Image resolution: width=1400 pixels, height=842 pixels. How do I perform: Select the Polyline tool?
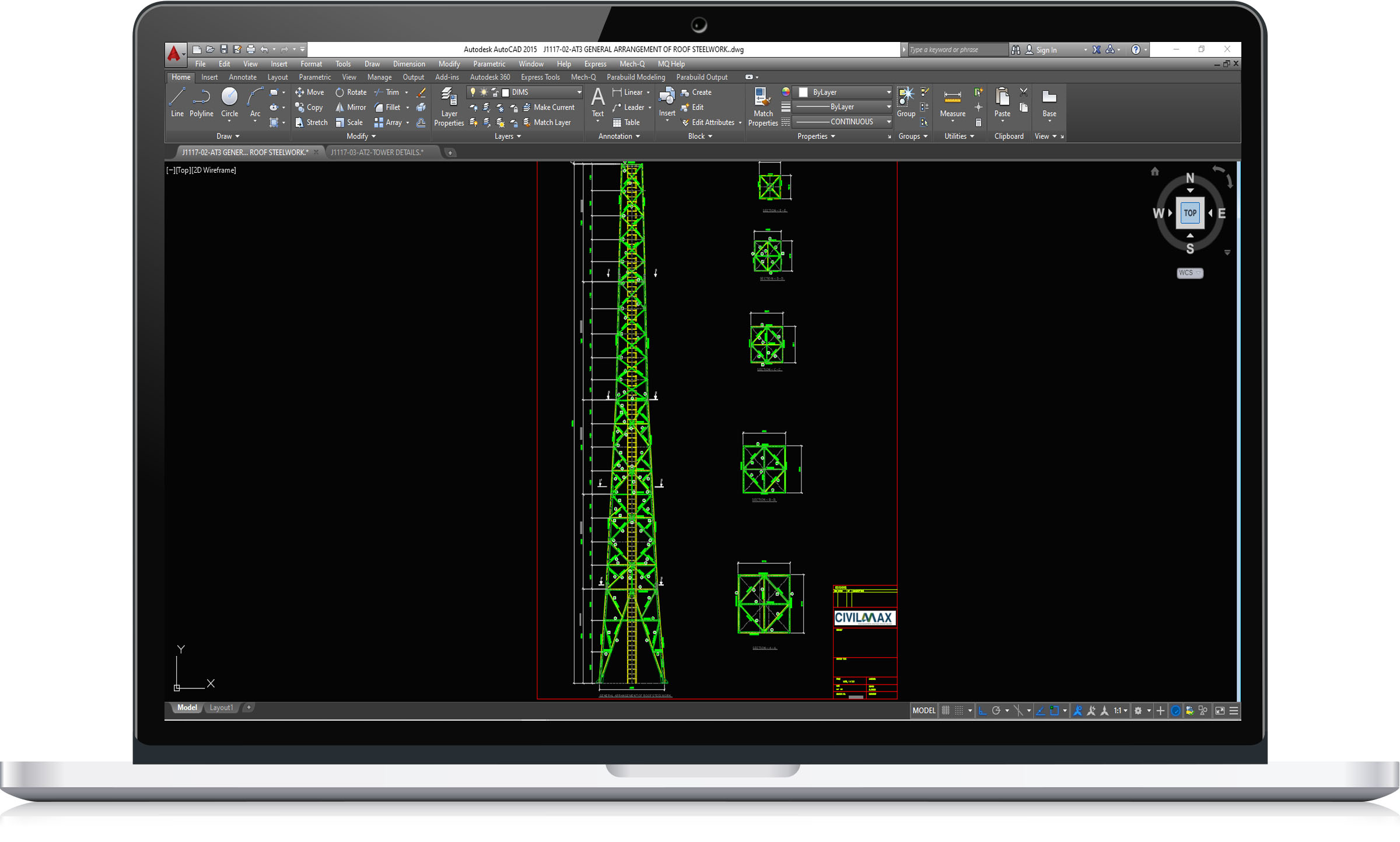(201, 102)
